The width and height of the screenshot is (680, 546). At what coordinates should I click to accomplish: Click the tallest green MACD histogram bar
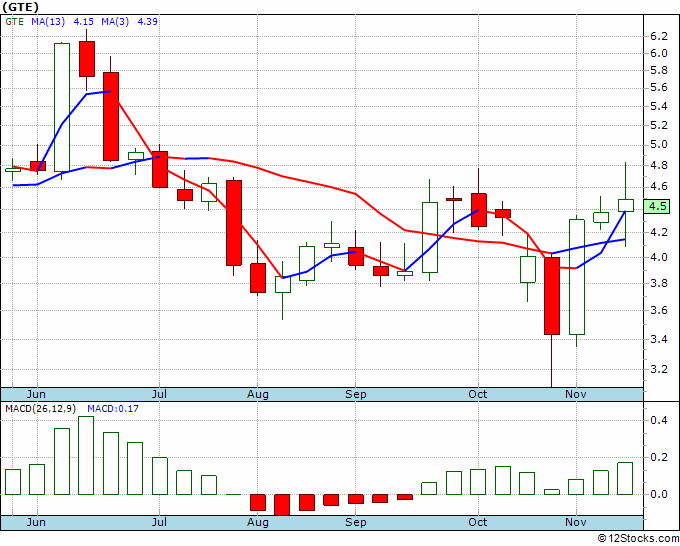[86, 455]
